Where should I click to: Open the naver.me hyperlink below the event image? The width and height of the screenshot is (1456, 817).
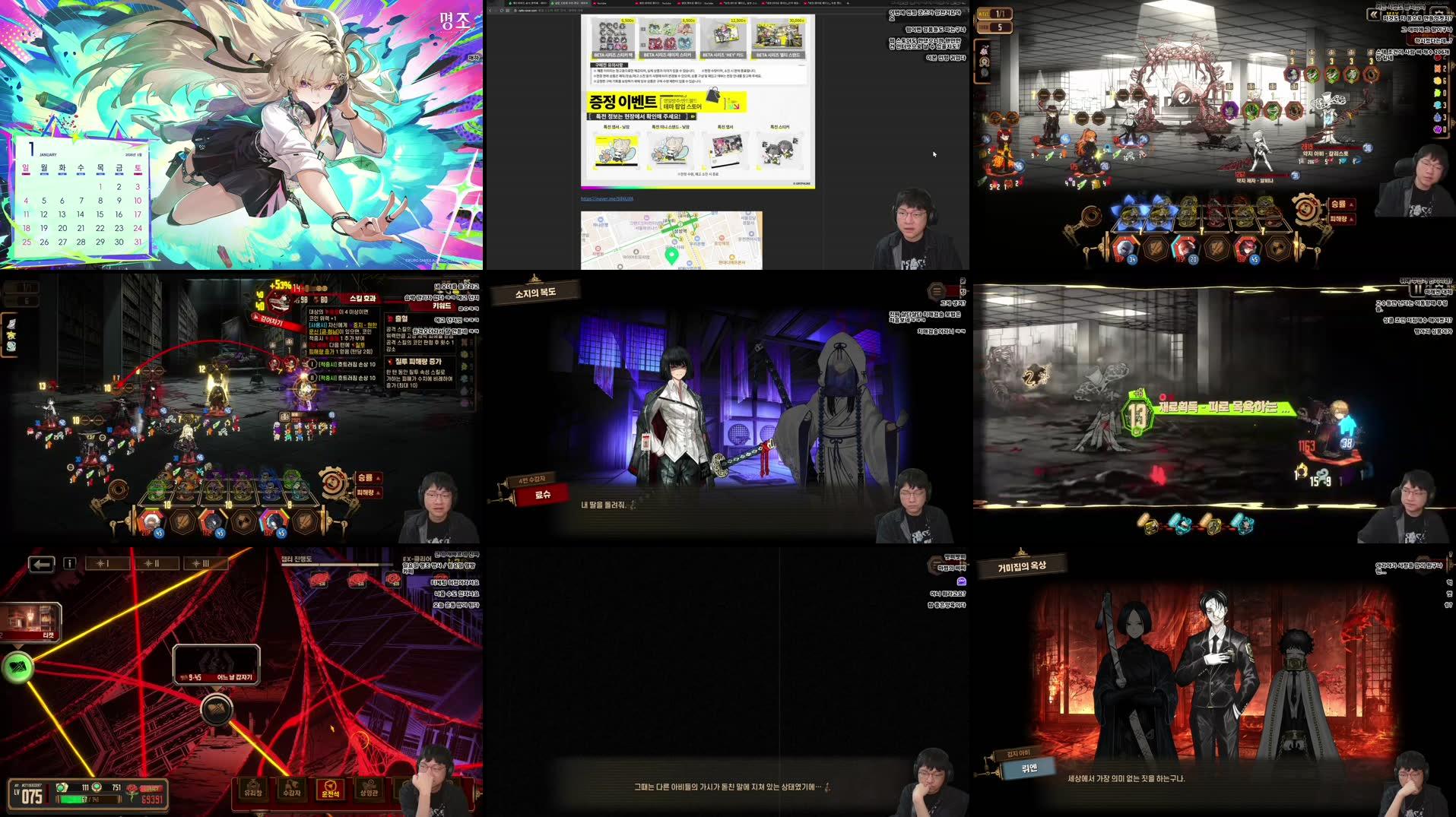(x=607, y=198)
